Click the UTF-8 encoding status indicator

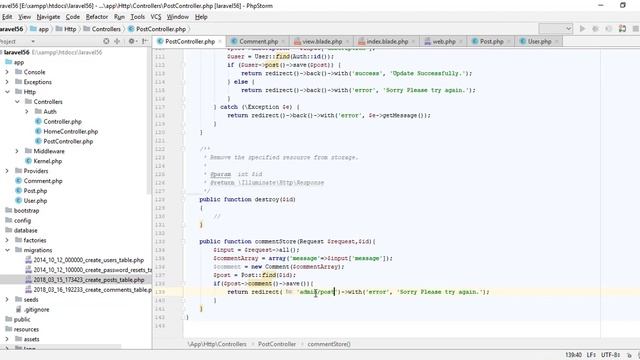pyautogui.click(x=610, y=355)
